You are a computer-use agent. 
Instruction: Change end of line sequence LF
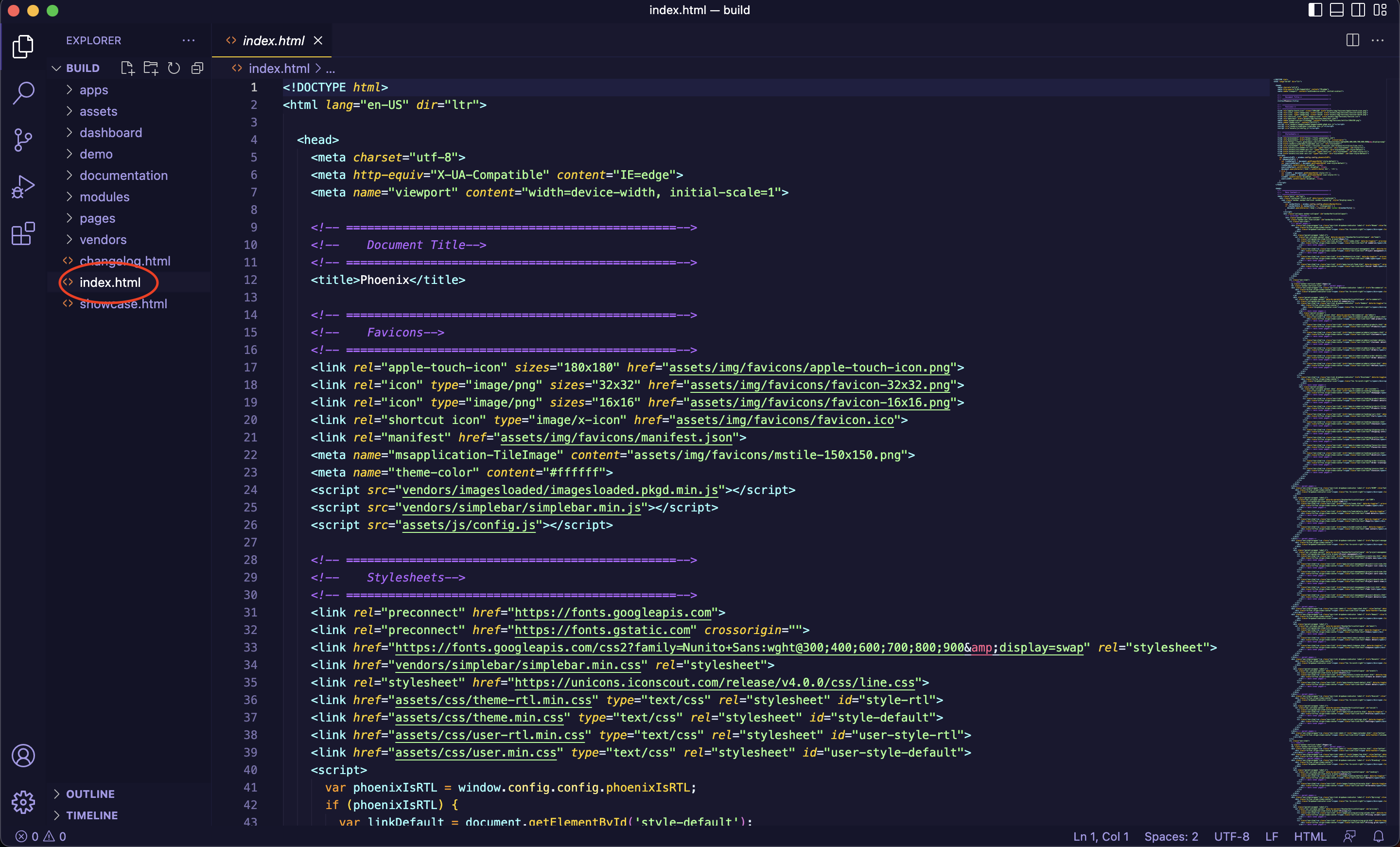1272,836
